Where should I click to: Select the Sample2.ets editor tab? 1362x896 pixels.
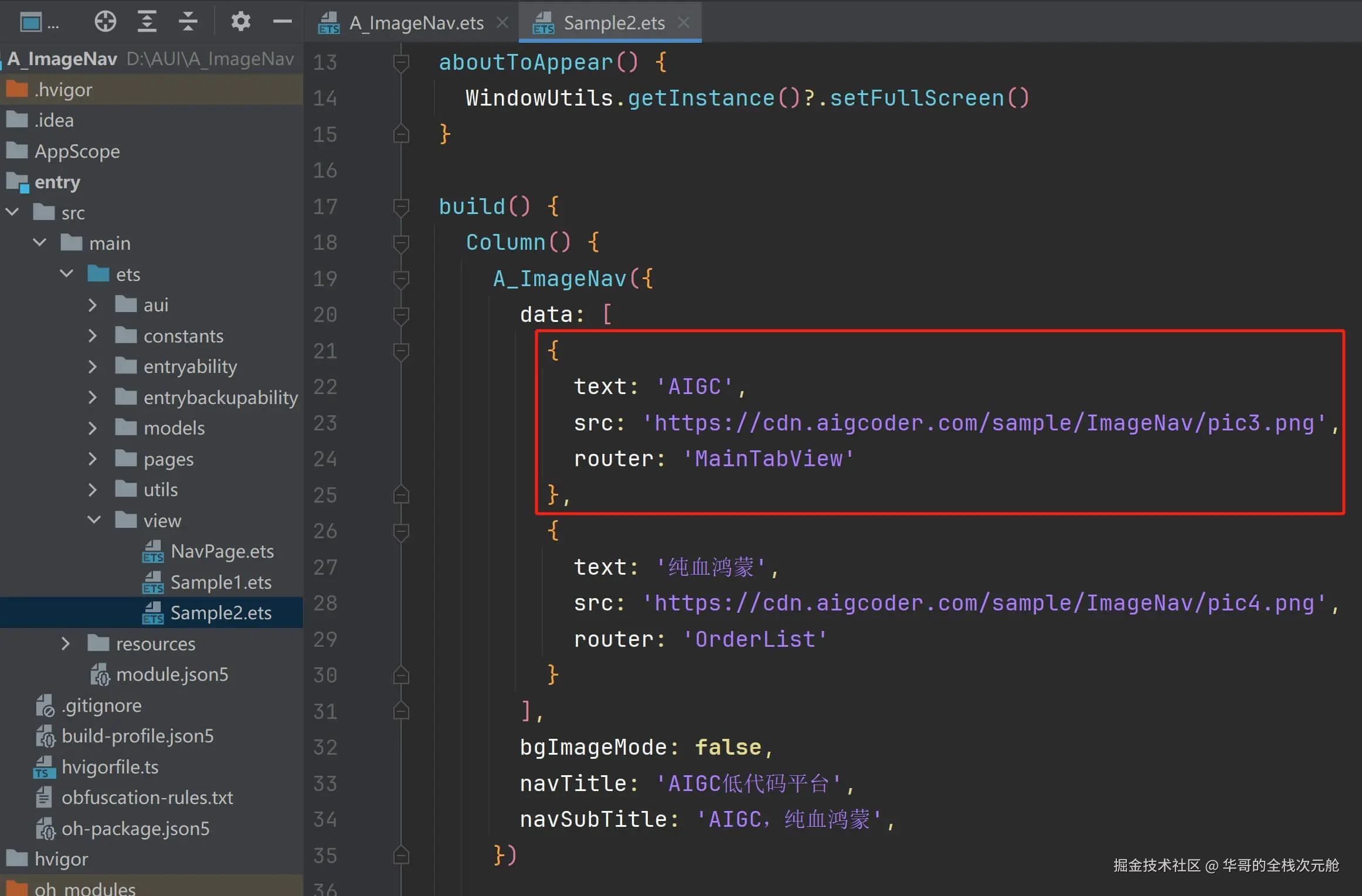tap(613, 23)
